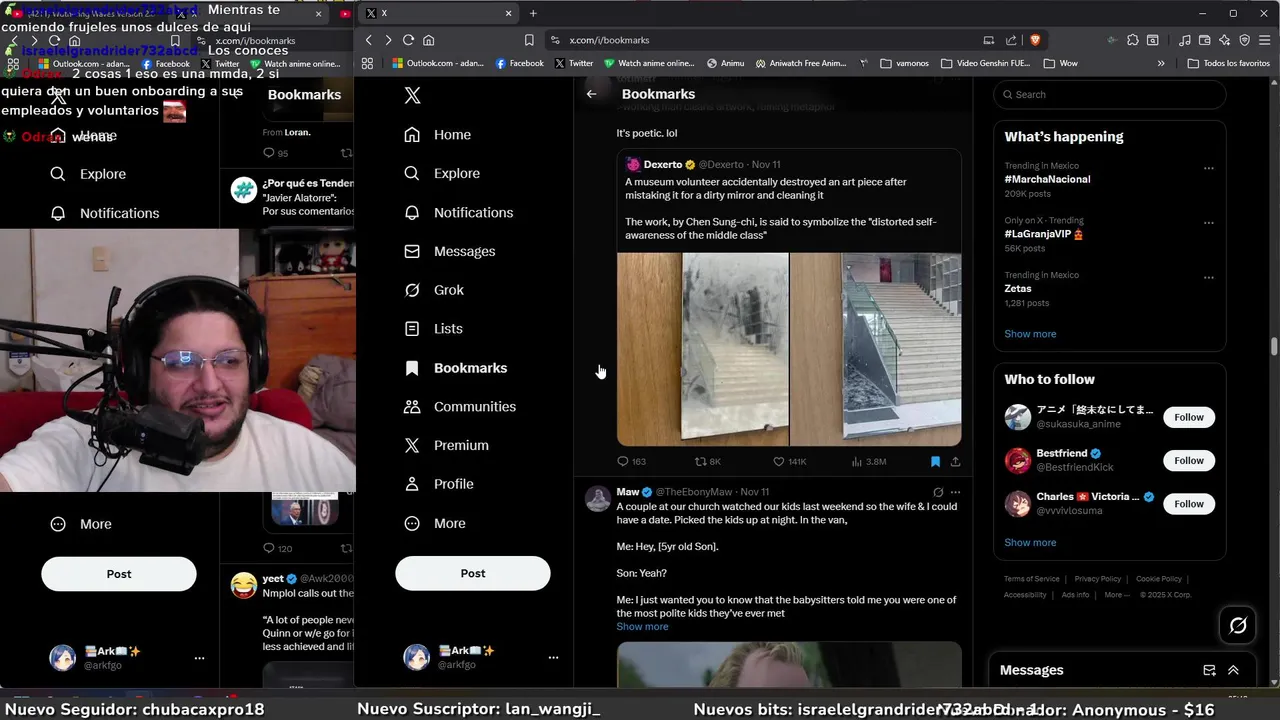Viewport: 1280px width, 720px height.
Task: Select the Bookmarks bookmark icon in sidebar
Action: 412,368
